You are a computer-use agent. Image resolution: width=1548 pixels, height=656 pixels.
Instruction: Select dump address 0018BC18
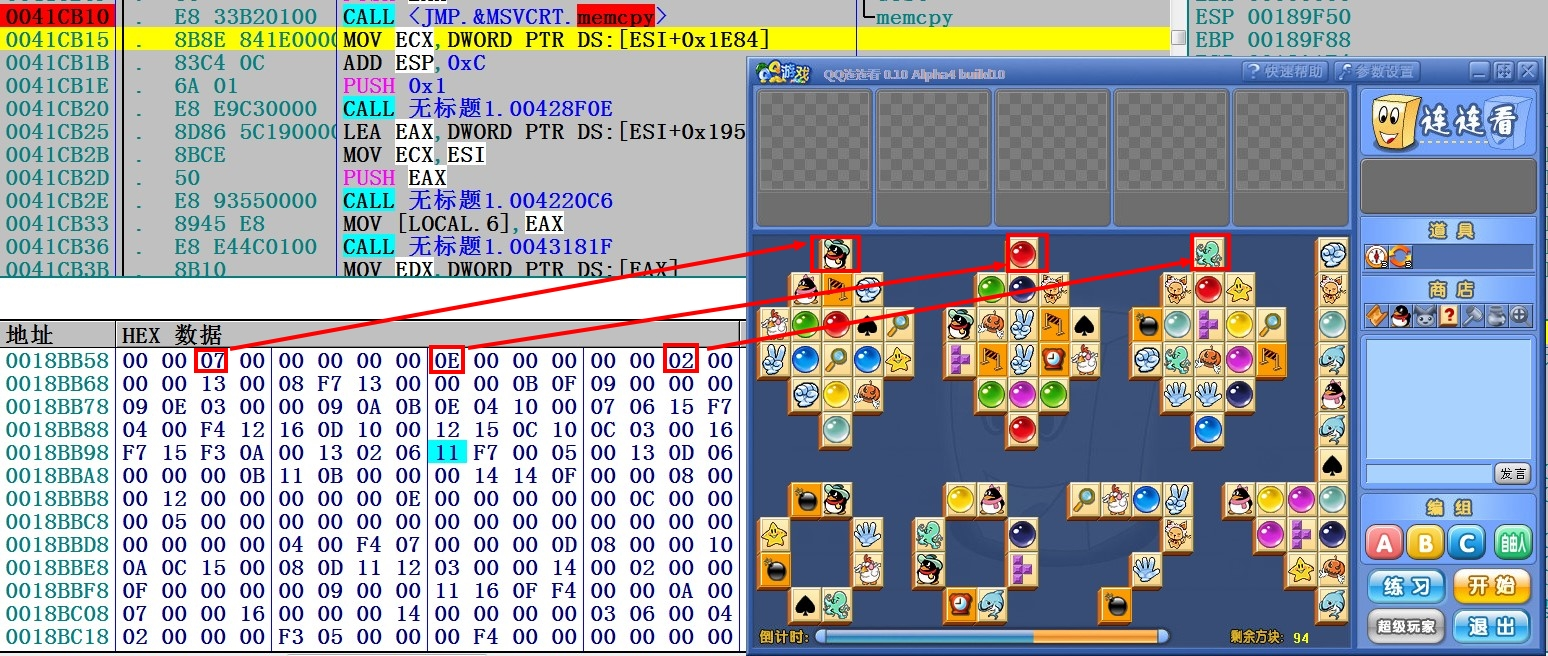(57, 637)
